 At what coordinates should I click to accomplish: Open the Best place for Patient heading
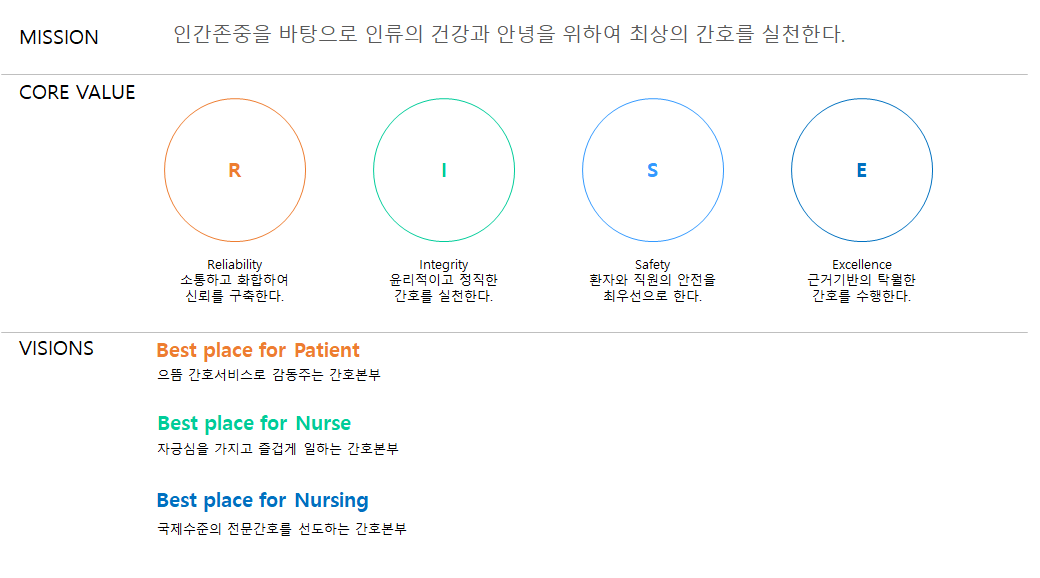258,350
